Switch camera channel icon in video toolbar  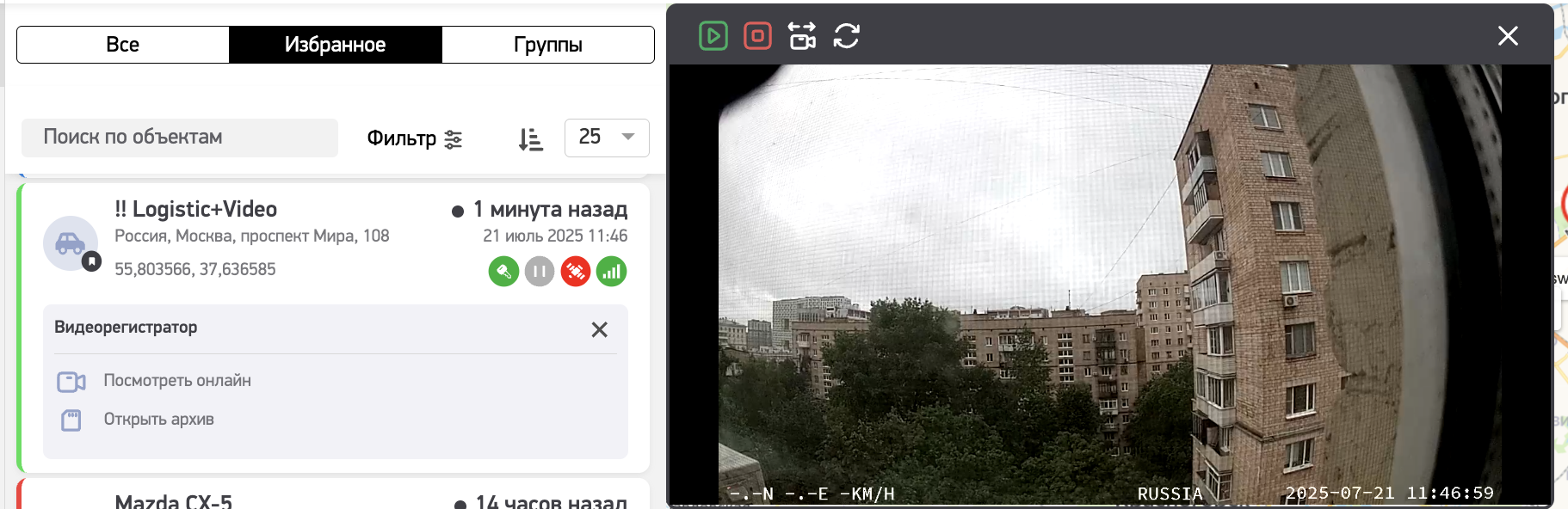click(x=802, y=36)
